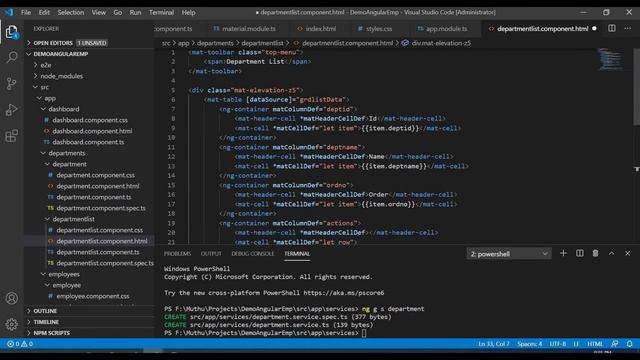
Task: Expand the e2e folder
Action: 46,65
